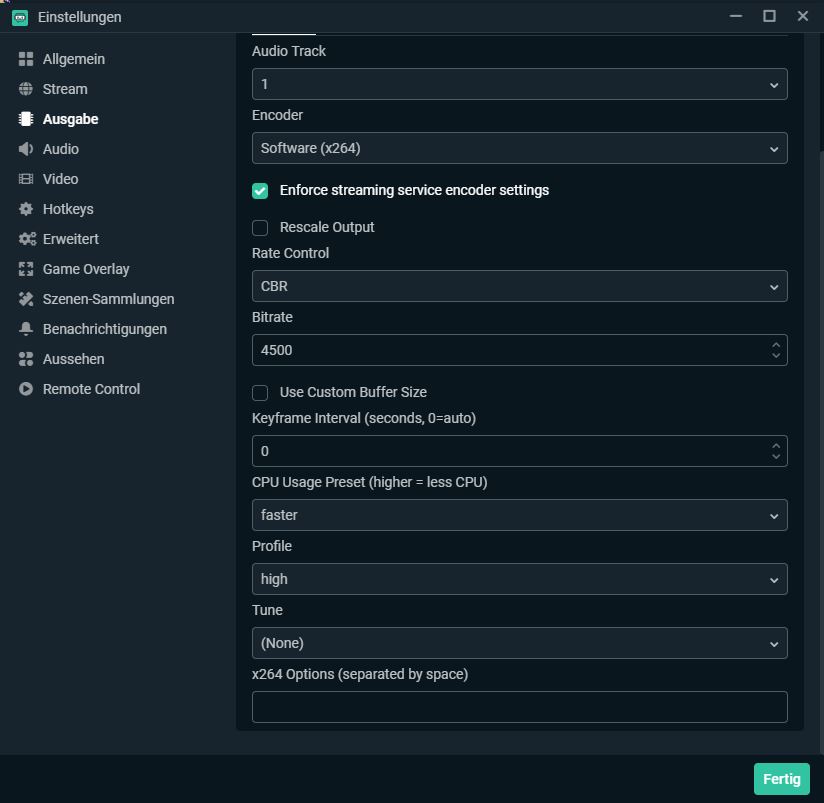Click the Benachrichtigungen bell icon
824x803 pixels.
tap(26, 329)
